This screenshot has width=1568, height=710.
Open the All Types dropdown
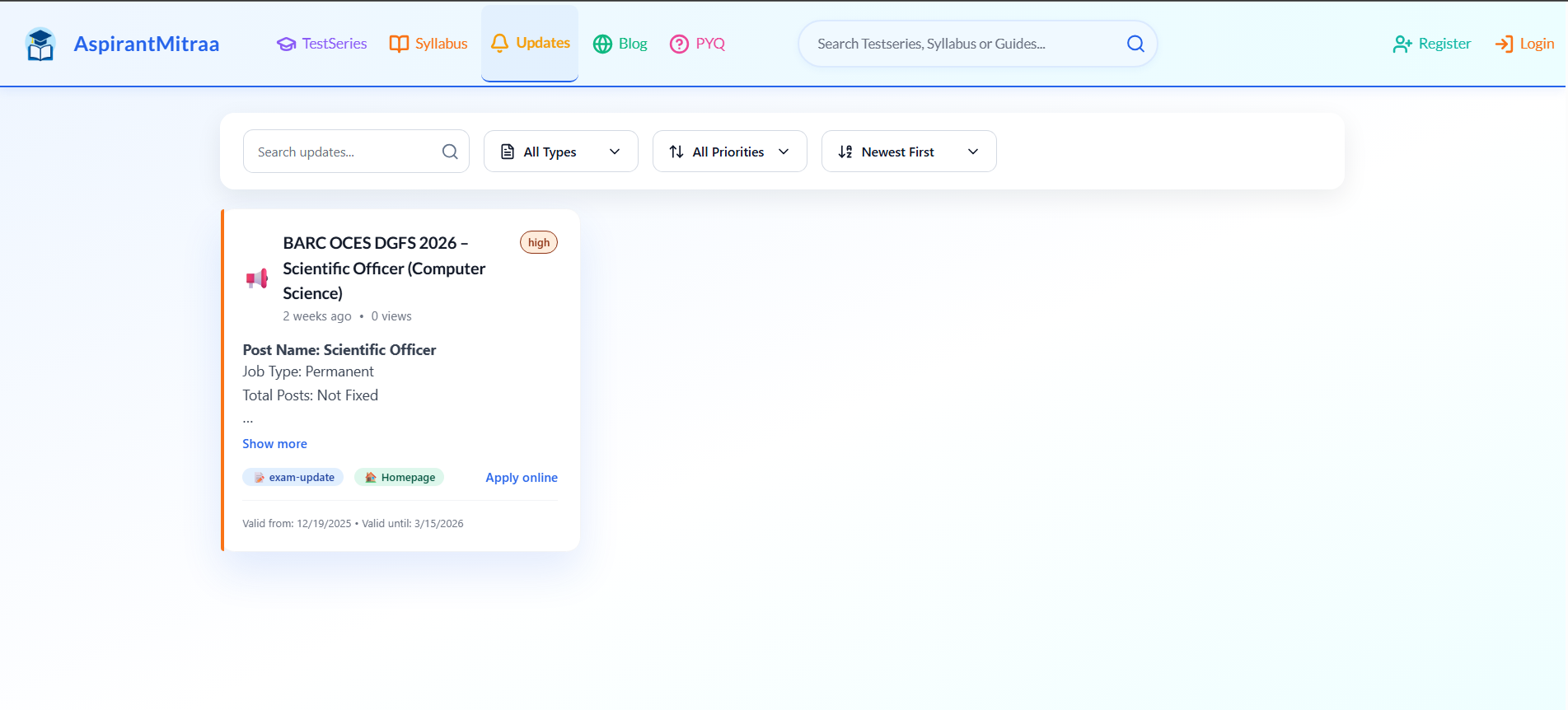click(561, 152)
